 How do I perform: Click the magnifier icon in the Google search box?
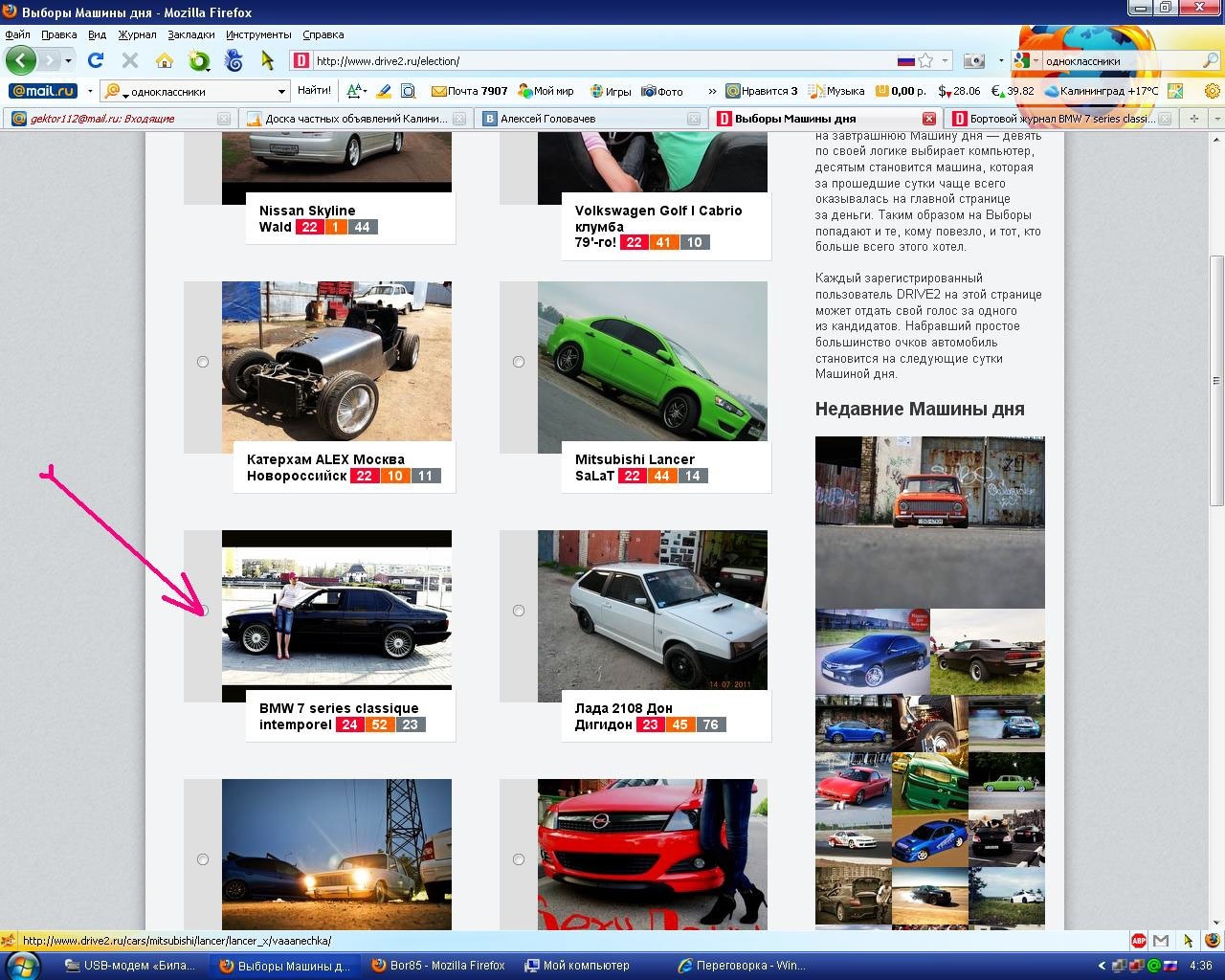point(1210,60)
